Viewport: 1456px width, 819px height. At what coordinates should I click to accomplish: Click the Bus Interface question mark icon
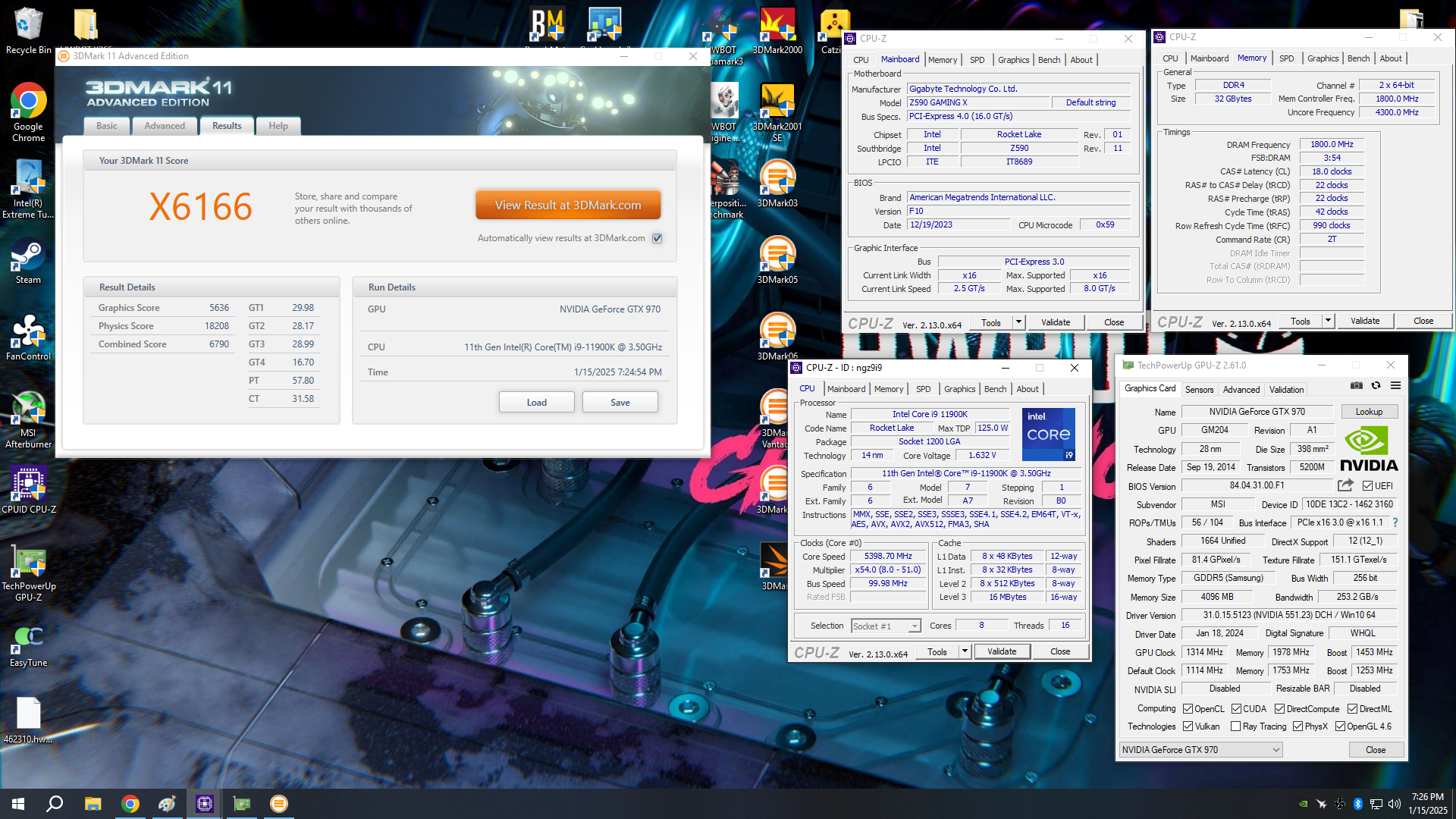tap(1395, 522)
